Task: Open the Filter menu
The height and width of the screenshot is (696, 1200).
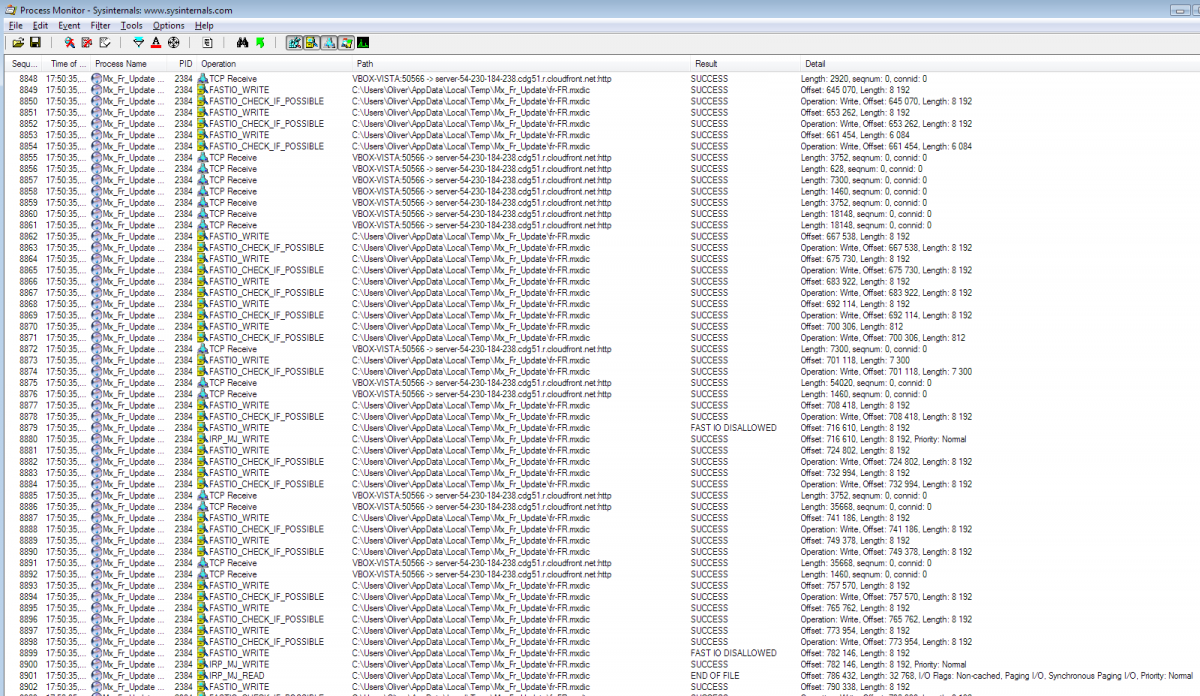Action: pos(100,25)
